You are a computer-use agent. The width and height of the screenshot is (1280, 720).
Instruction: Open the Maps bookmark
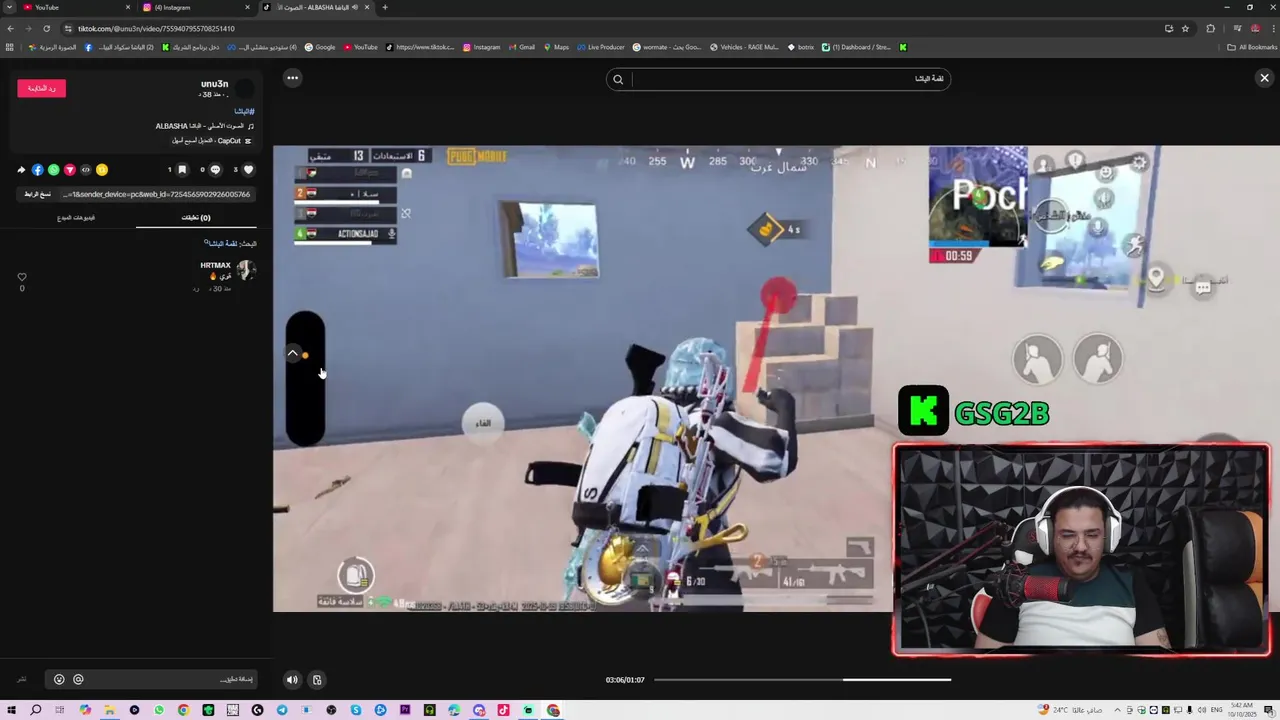point(555,47)
